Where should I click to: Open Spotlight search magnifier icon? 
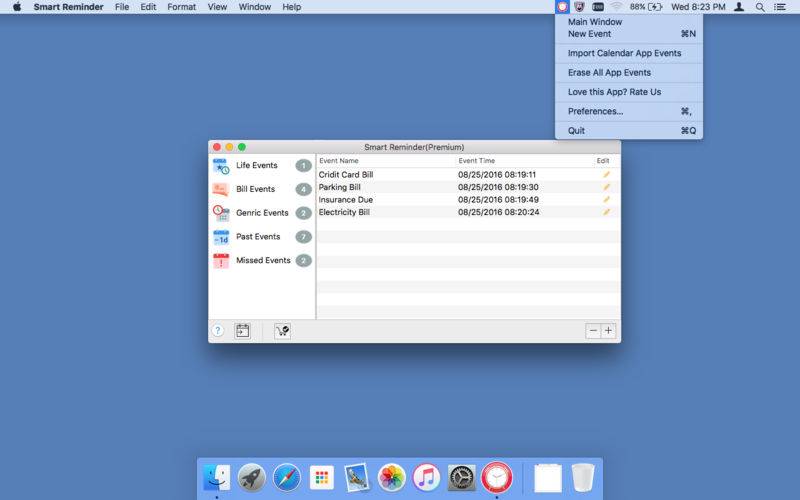pos(760,7)
